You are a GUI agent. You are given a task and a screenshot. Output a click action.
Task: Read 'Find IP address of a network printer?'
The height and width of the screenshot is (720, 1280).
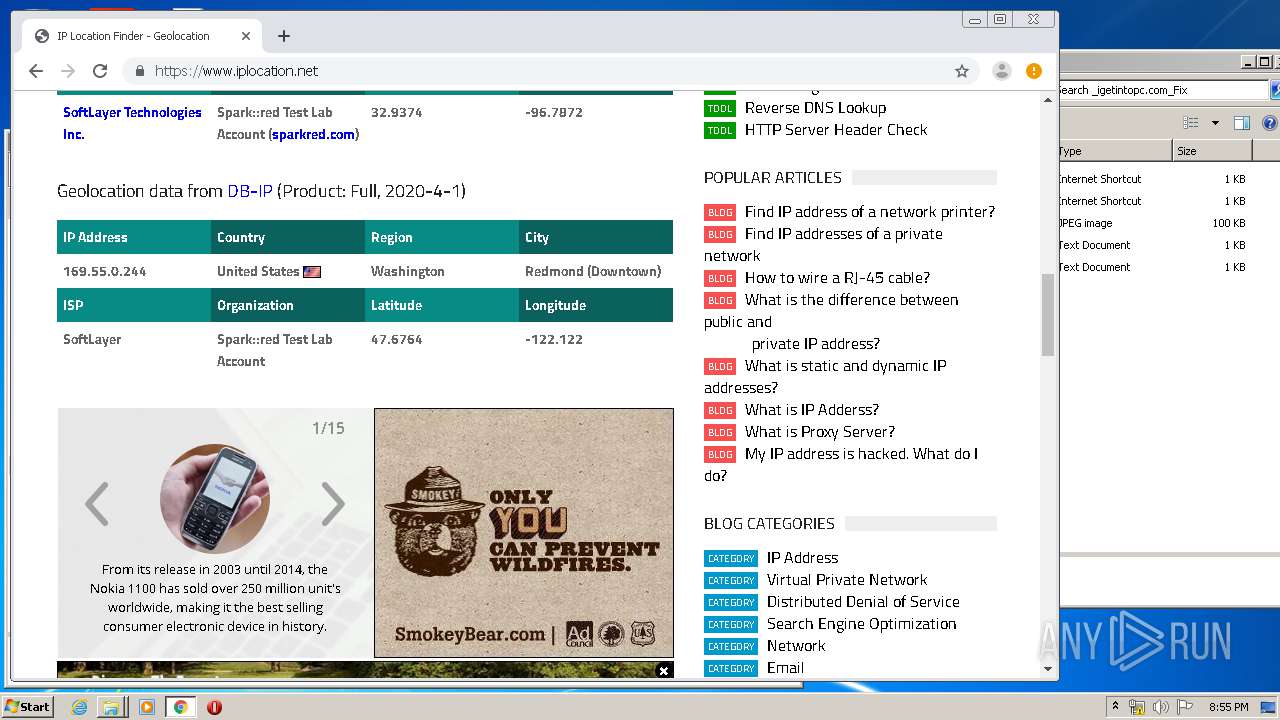point(870,212)
